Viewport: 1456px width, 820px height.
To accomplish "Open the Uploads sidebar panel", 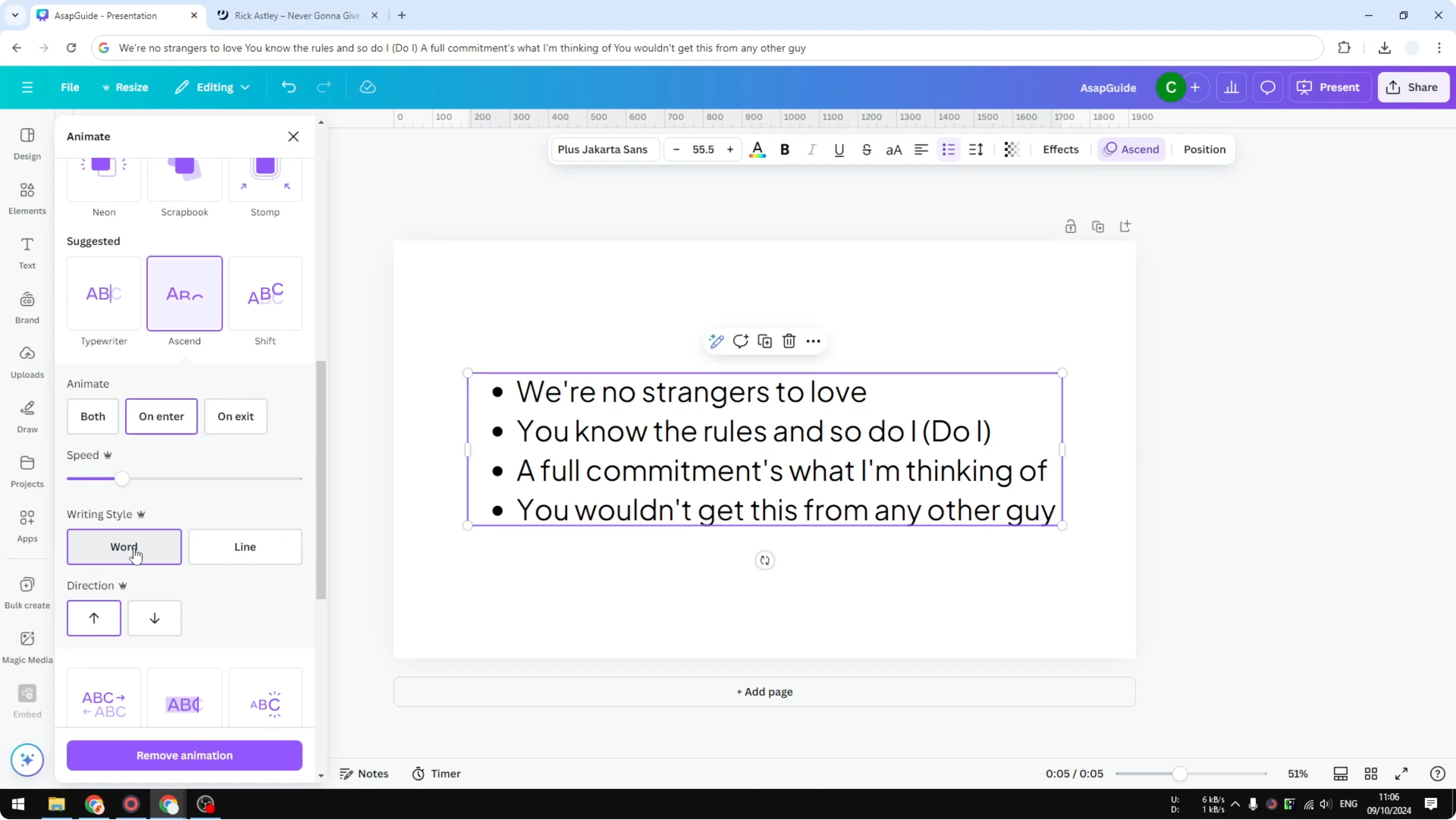I will tap(27, 363).
